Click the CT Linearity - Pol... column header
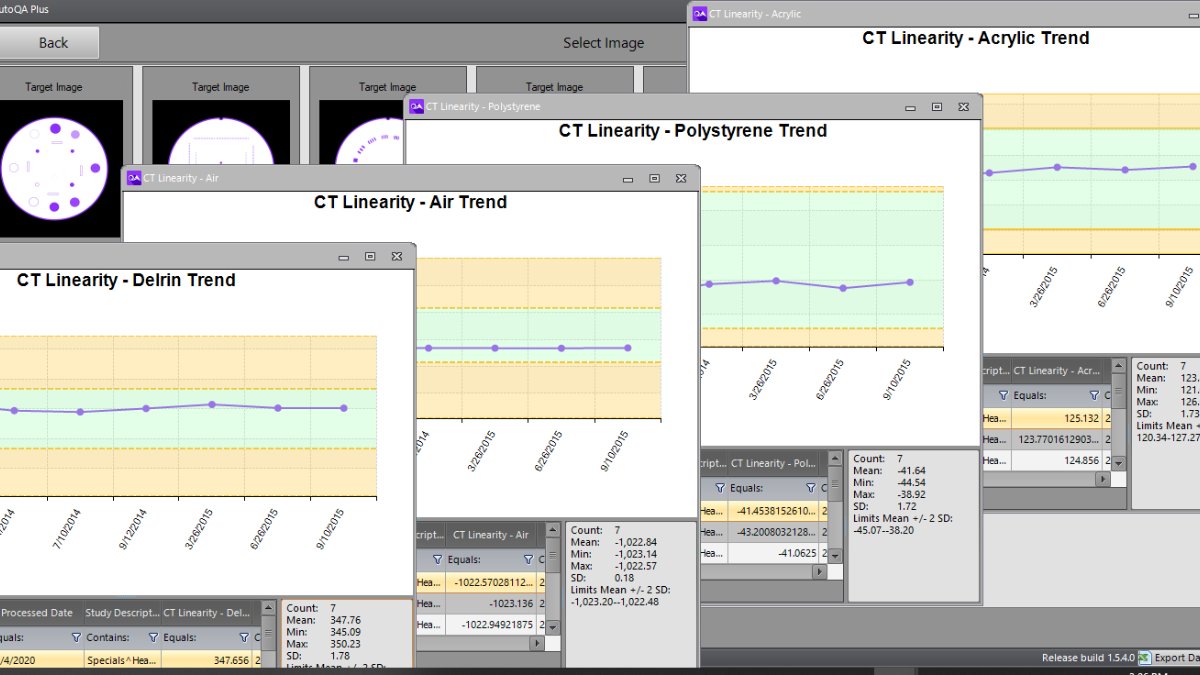1200x675 pixels. click(774, 464)
